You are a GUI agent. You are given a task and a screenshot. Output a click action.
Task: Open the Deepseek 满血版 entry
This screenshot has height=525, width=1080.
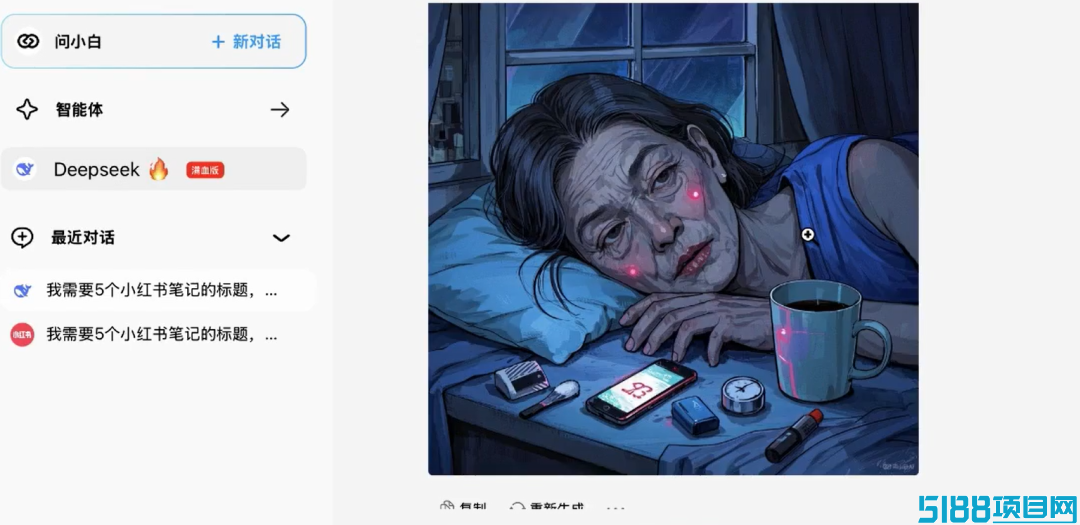pyautogui.click(x=154, y=169)
